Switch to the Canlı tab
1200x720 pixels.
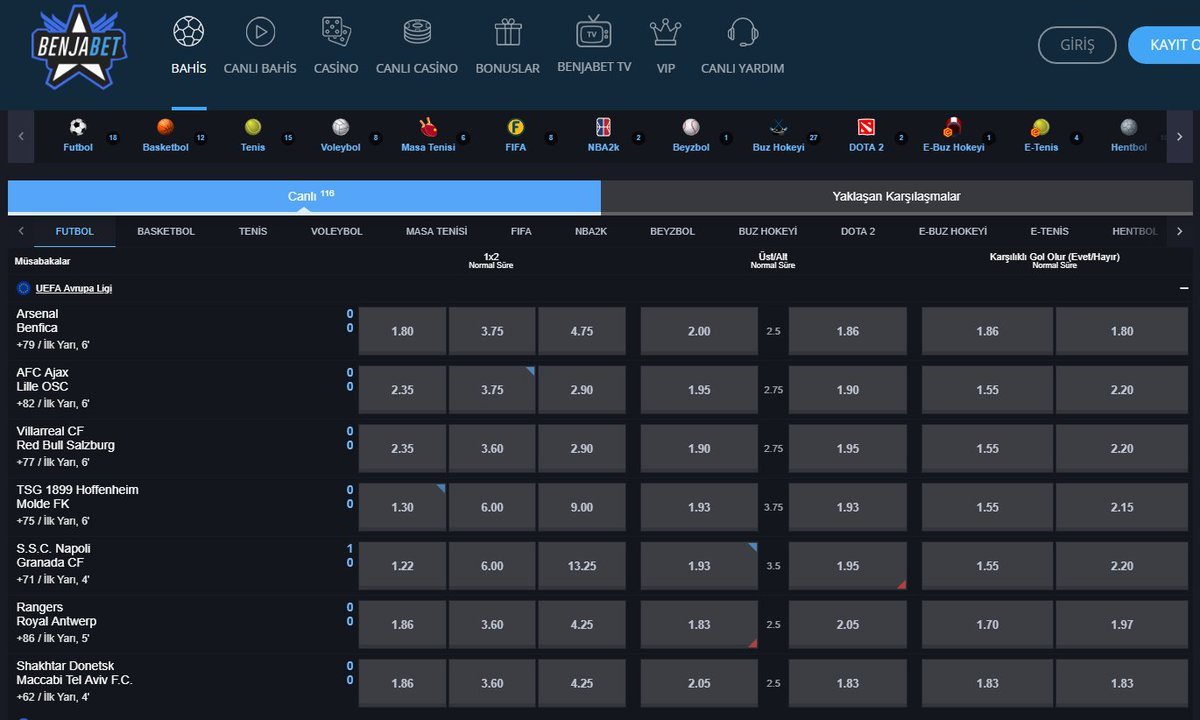(x=305, y=197)
